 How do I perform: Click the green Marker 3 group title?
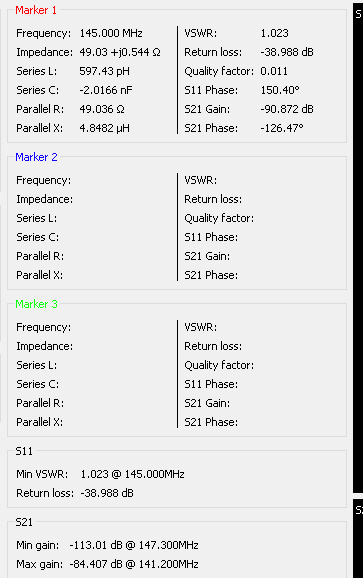click(x=36, y=304)
